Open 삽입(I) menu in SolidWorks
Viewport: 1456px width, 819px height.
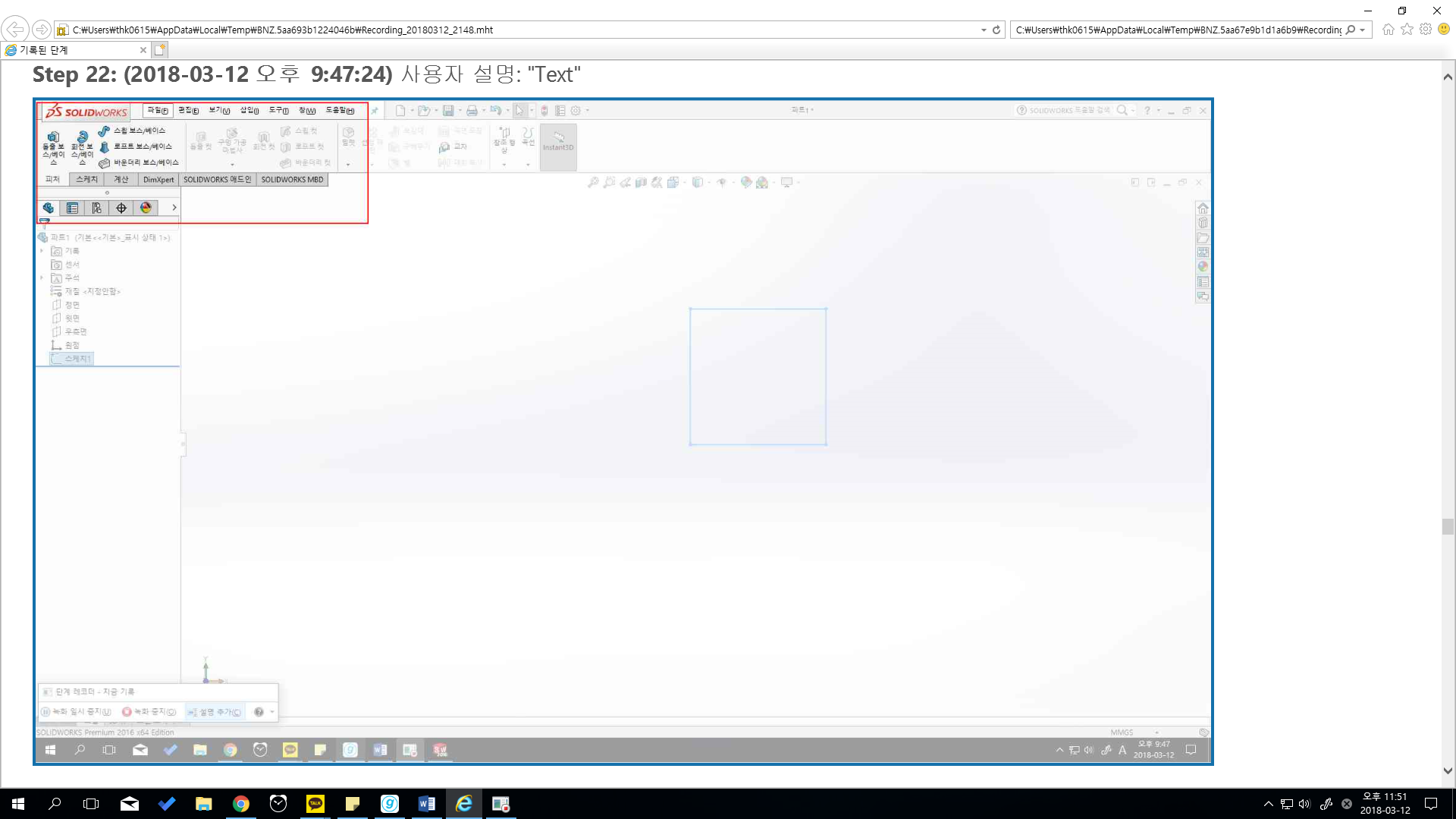pos(249,111)
